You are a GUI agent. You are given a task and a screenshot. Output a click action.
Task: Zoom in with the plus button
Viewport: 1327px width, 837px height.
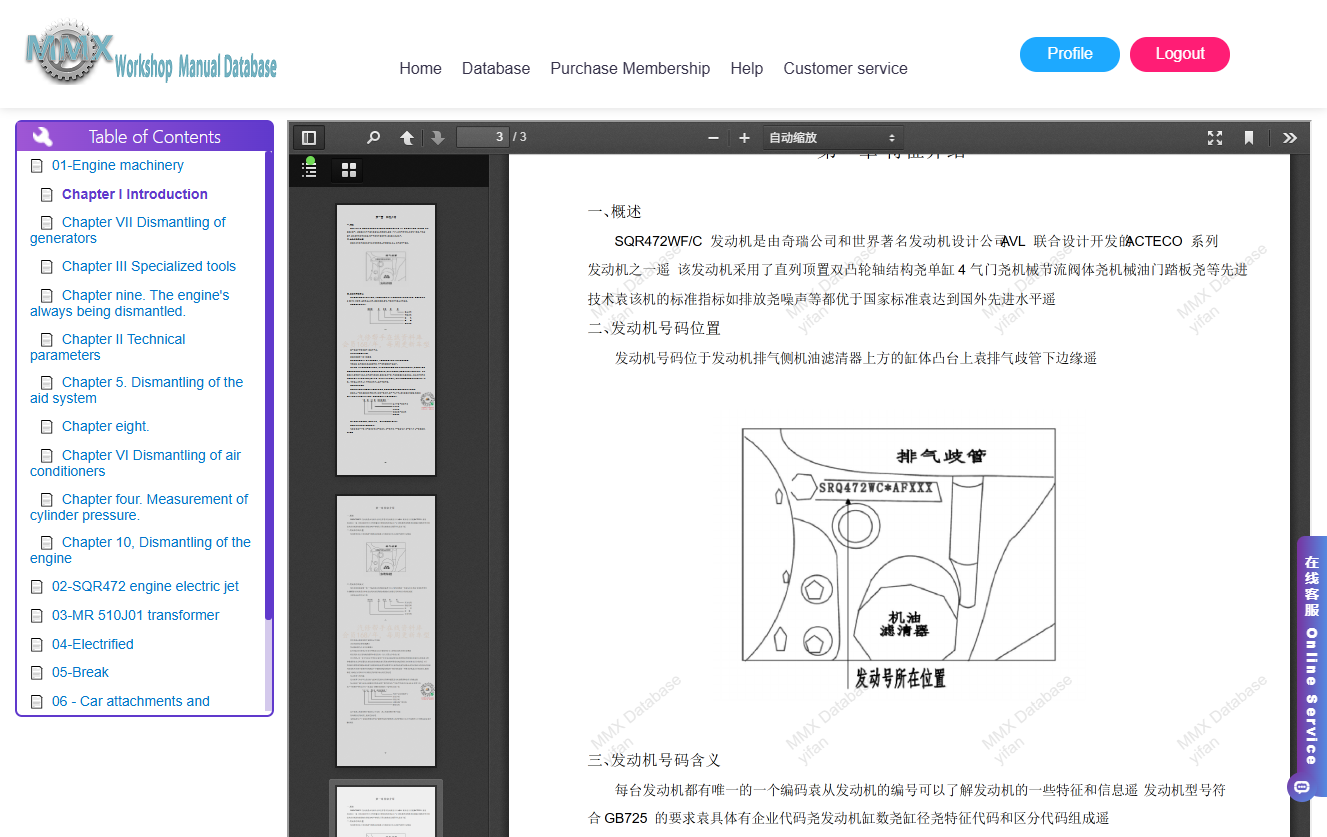[744, 138]
